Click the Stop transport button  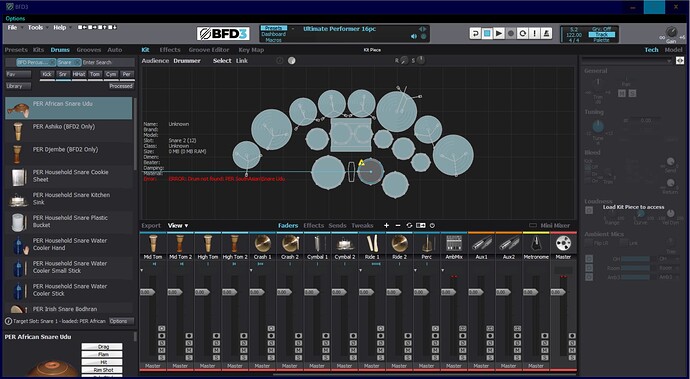click(487, 33)
